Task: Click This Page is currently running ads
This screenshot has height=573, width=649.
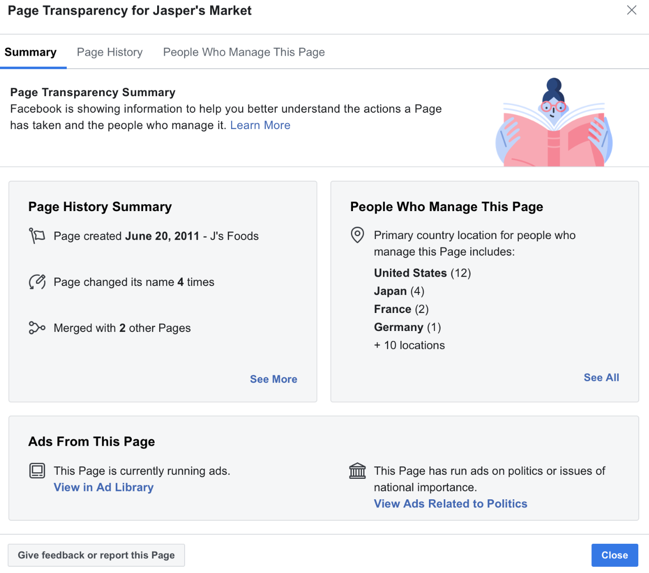Action: (142, 471)
